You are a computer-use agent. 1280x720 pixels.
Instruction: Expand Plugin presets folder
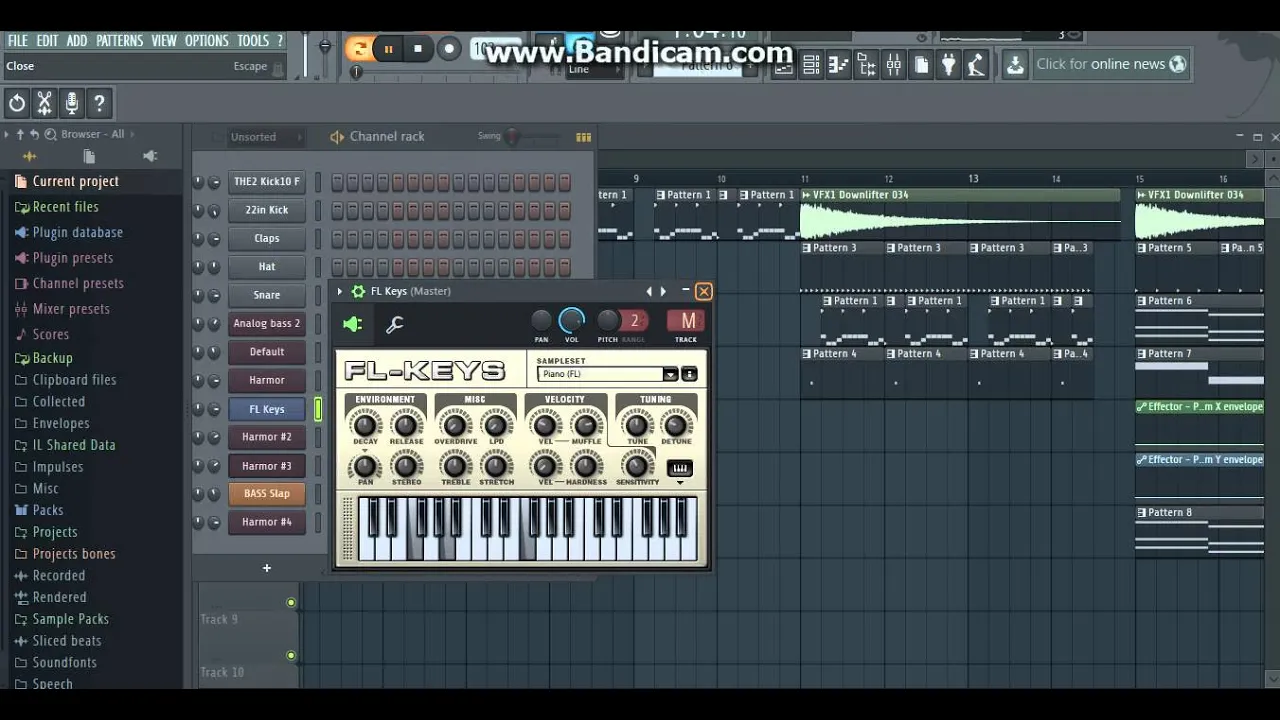[72, 258]
